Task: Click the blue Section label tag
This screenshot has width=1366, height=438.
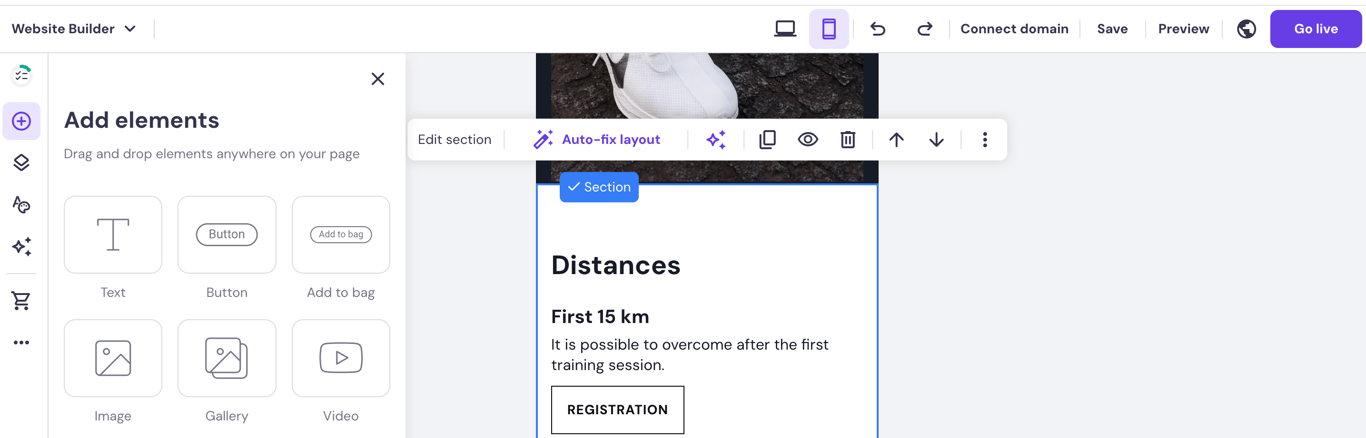Action: [599, 187]
